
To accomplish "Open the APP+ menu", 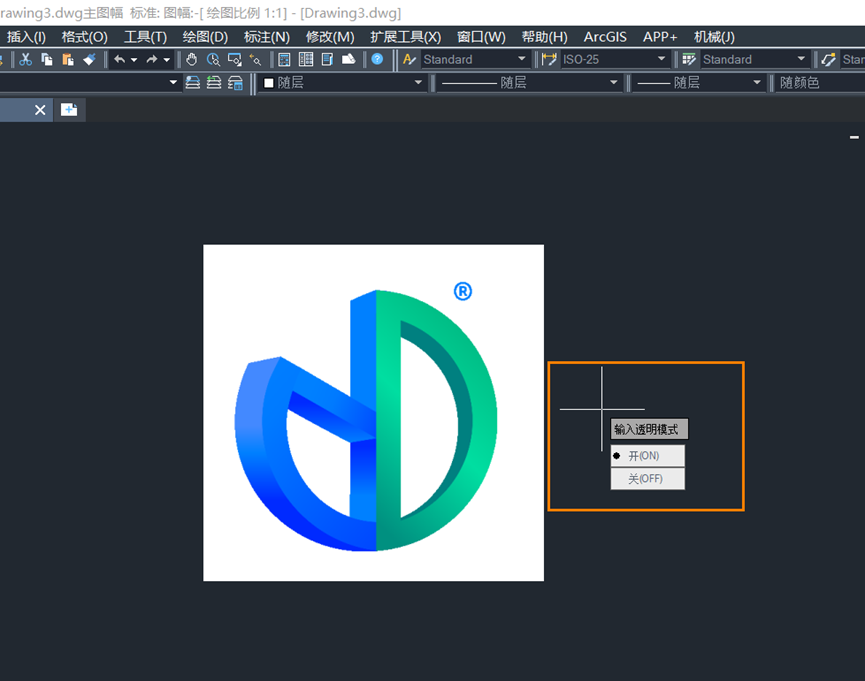I will click(x=660, y=37).
